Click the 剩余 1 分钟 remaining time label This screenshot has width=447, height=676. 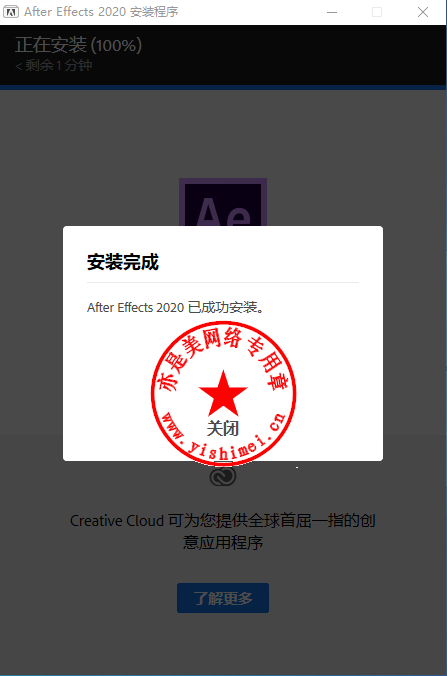pyautogui.click(x=54, y=66)
